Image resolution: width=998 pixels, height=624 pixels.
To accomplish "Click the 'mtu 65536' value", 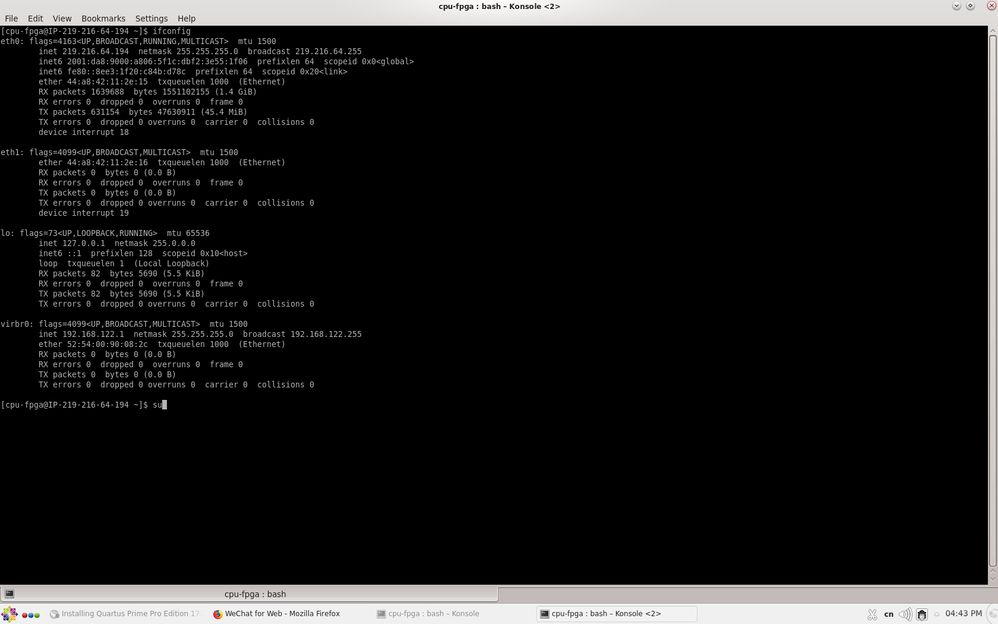I will click(x=188, y=234).
